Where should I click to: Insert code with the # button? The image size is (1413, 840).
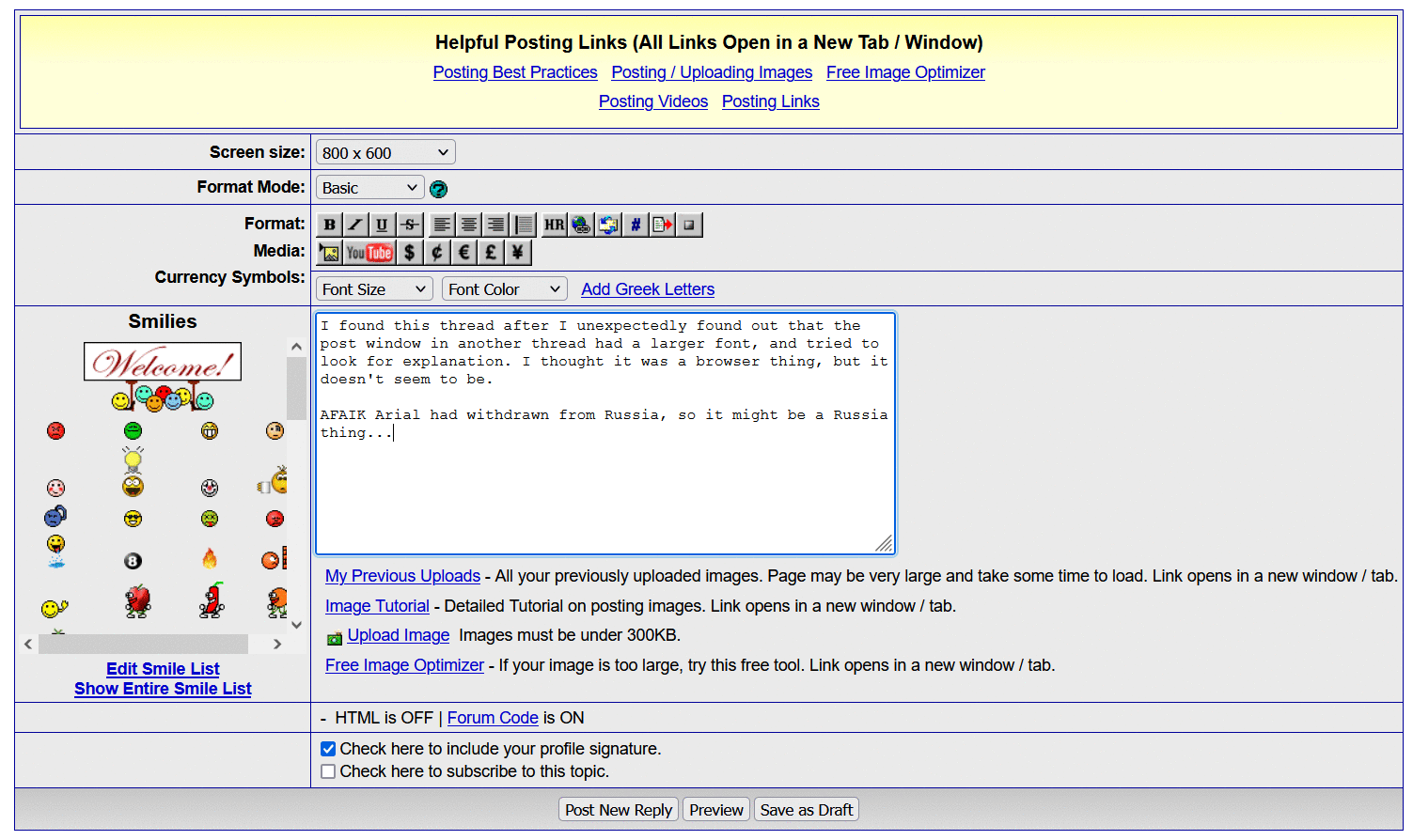(x=636, y=225)
